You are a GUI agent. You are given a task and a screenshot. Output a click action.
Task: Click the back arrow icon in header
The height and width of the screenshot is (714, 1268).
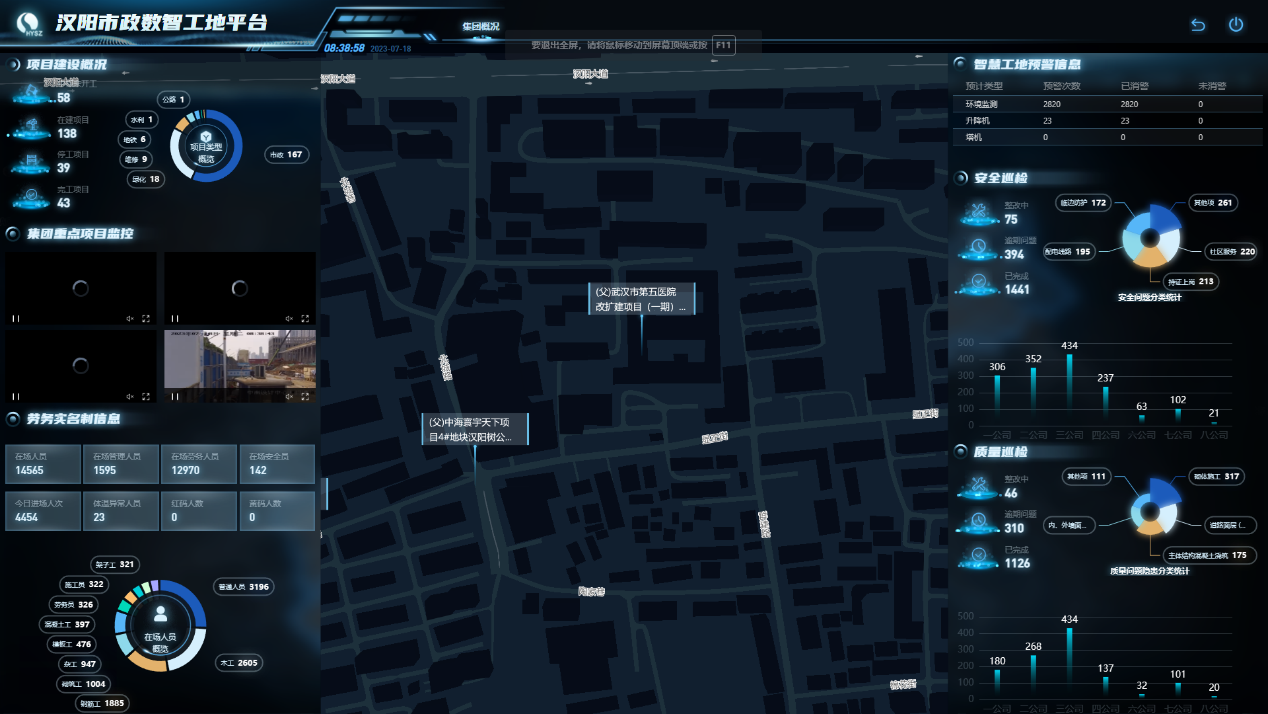click(x=1198, y=25)
